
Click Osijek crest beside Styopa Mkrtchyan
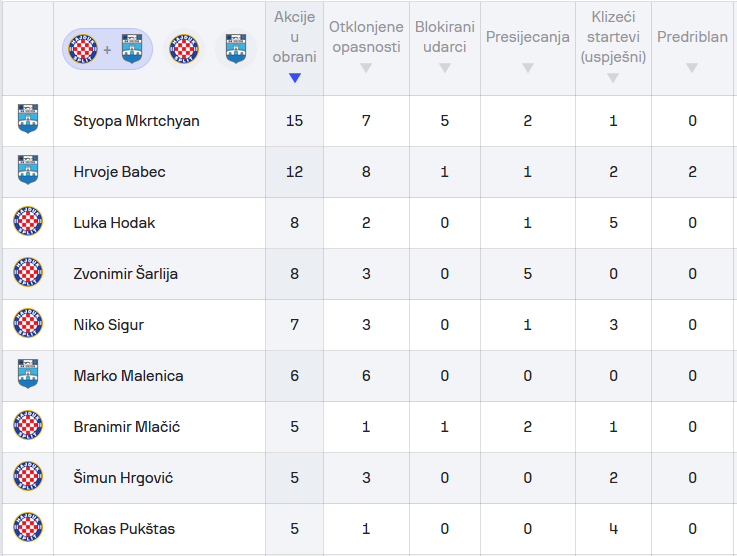[x=27, y=121]
